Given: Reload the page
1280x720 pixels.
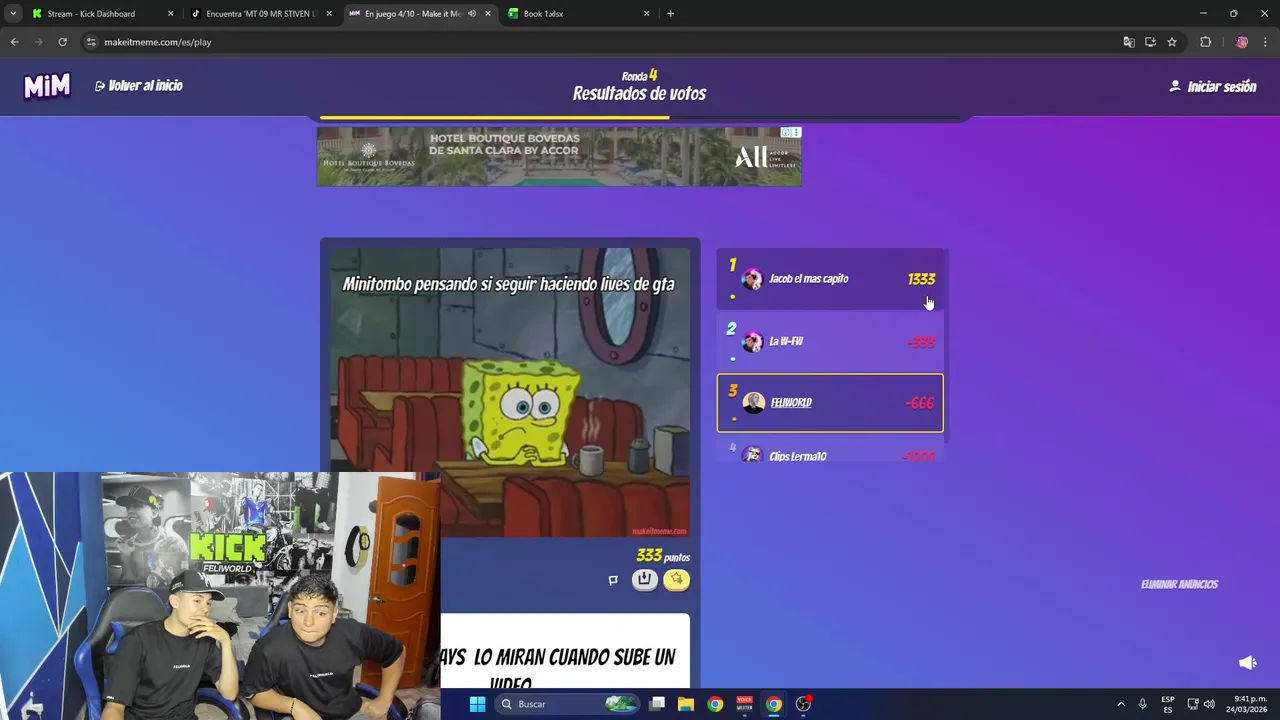Looking at the screenshot, I should click(62, 42).
